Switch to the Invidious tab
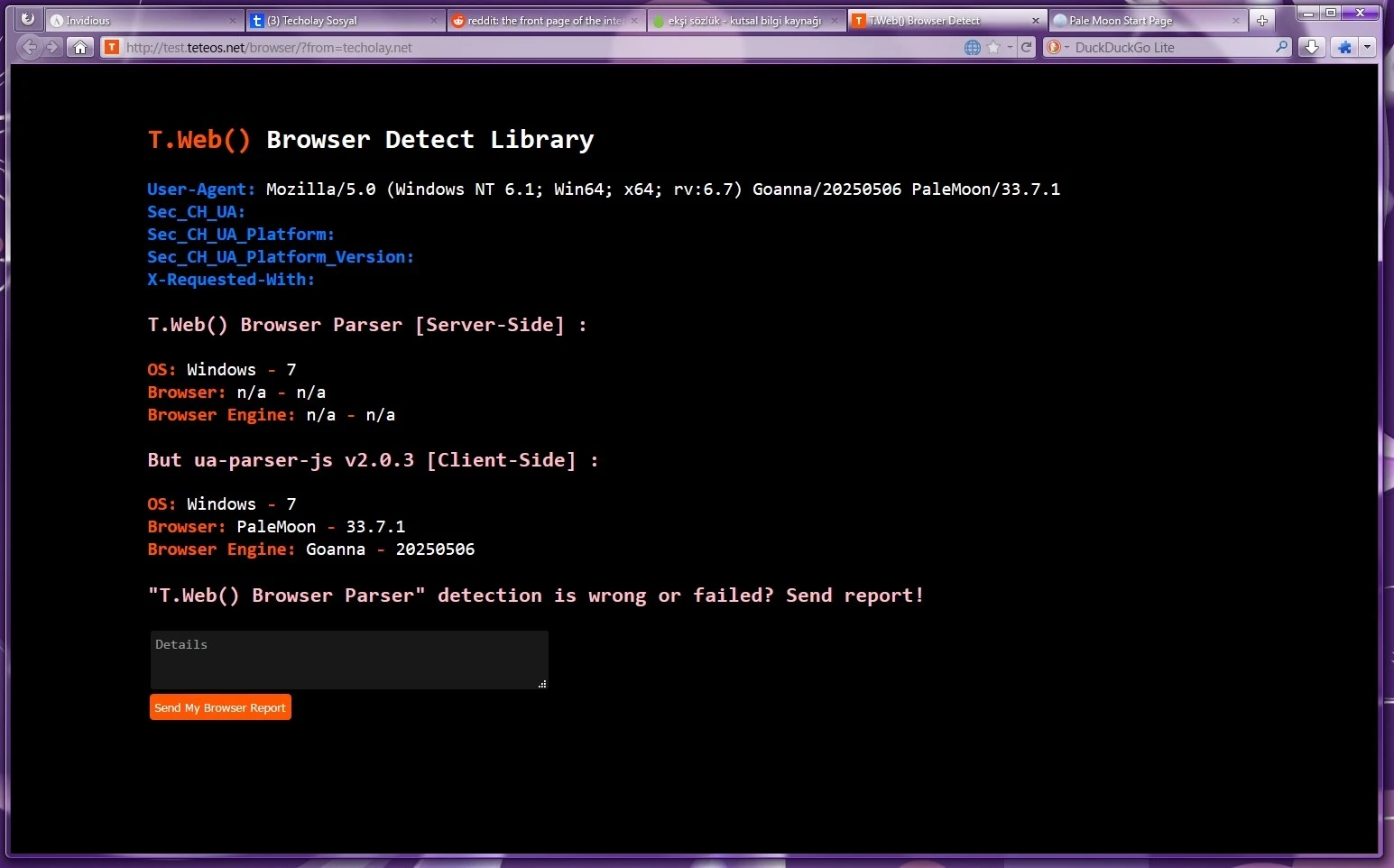The height and width of the screenshot is (868, 1394). pyautogui.click(x=144, y=21)
